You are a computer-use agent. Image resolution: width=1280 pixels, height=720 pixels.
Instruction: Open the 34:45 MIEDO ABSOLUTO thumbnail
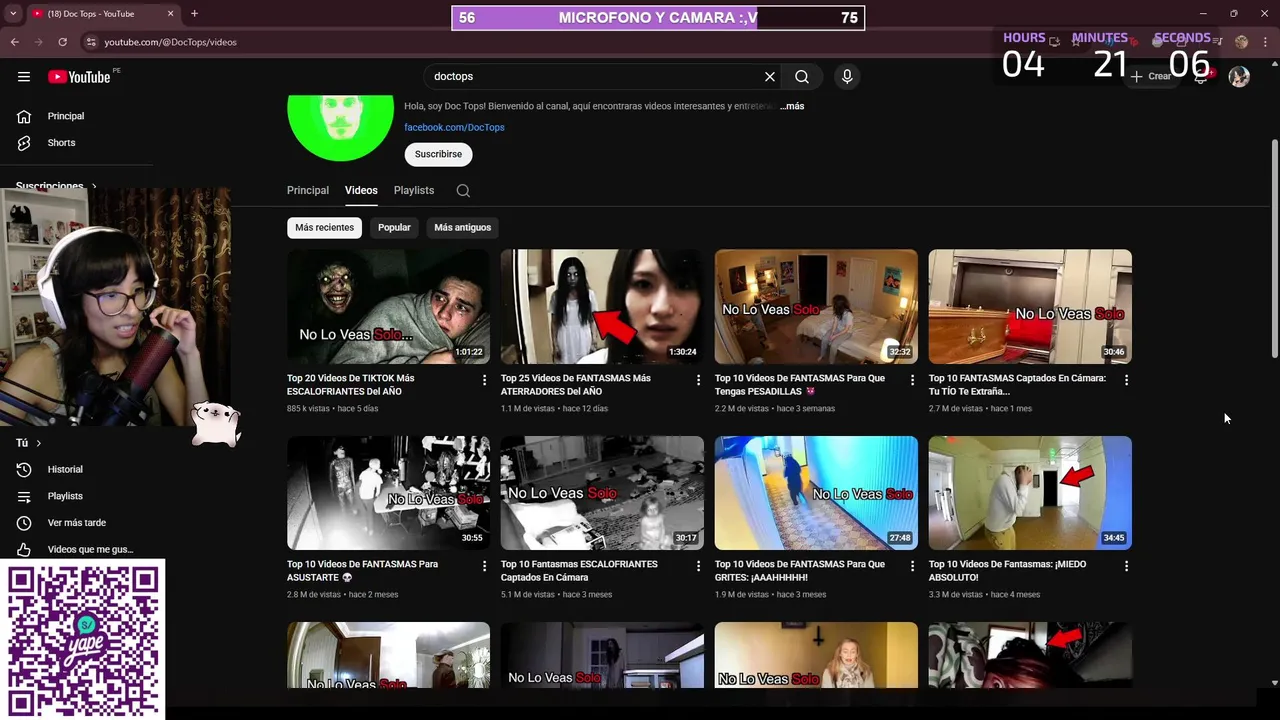point(1030,493)
